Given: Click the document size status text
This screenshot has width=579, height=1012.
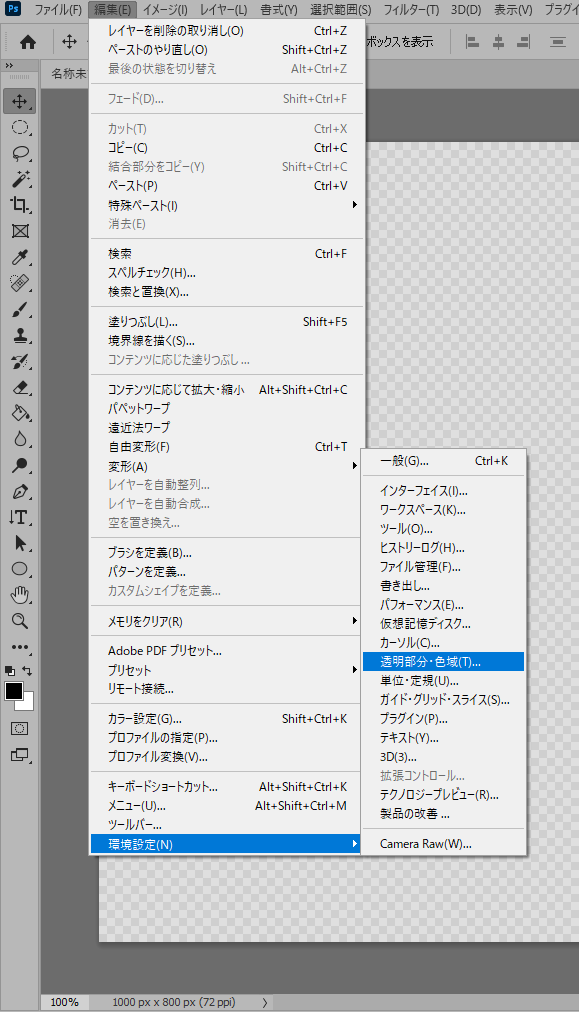Looking at the screenshot, I should pos(174,1002).
